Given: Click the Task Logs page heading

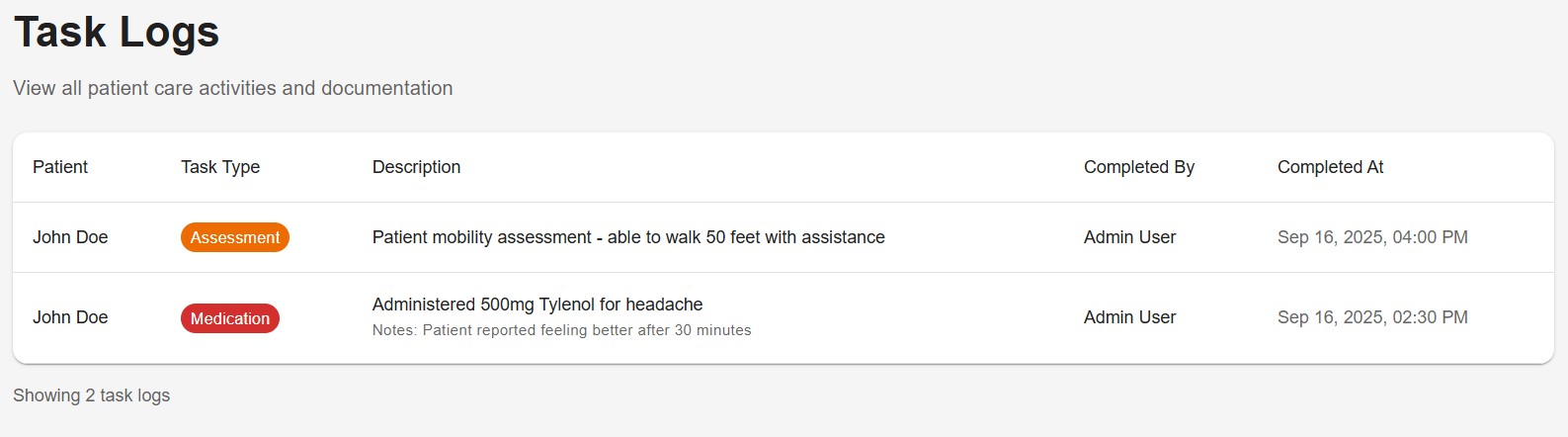Looking at the screenshot, I should click(117, 32).
